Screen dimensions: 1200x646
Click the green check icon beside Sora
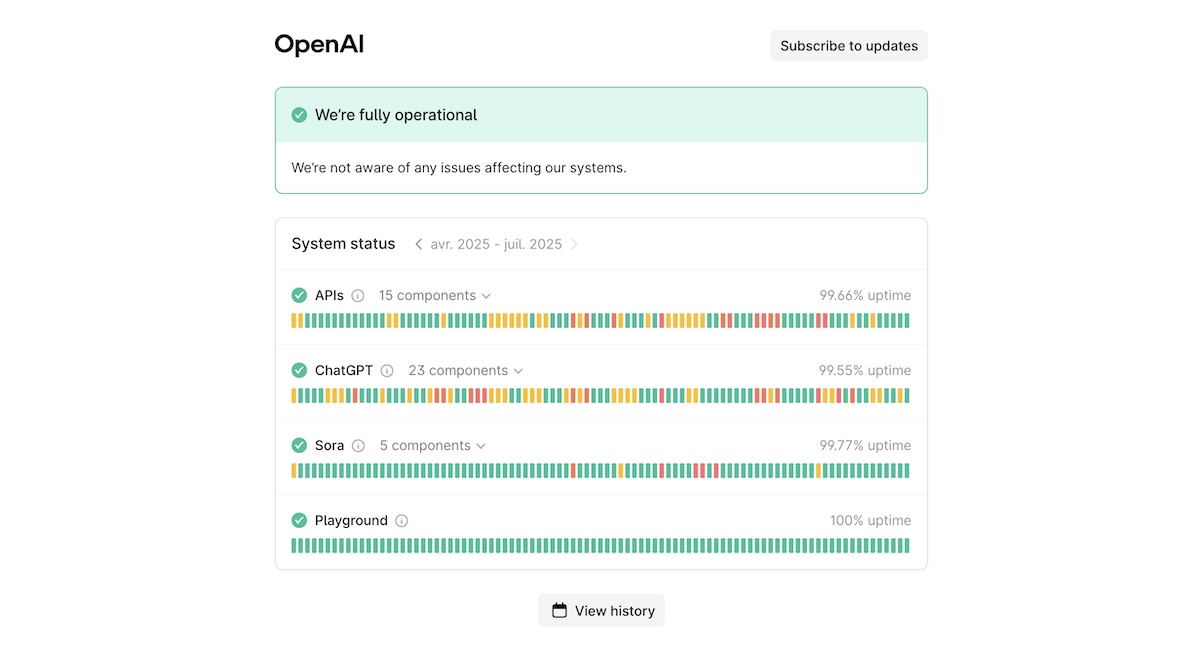299,445
